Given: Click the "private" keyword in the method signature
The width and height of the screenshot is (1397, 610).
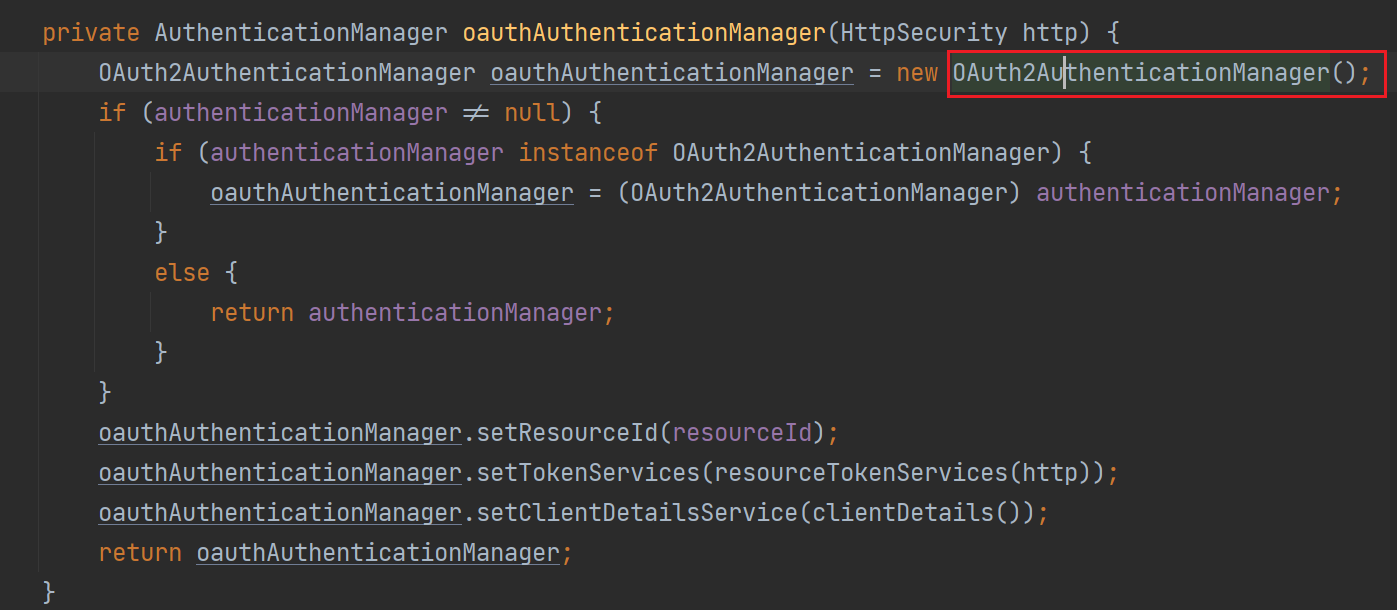Looking at the screenshot, I should [x=91, y=32].
